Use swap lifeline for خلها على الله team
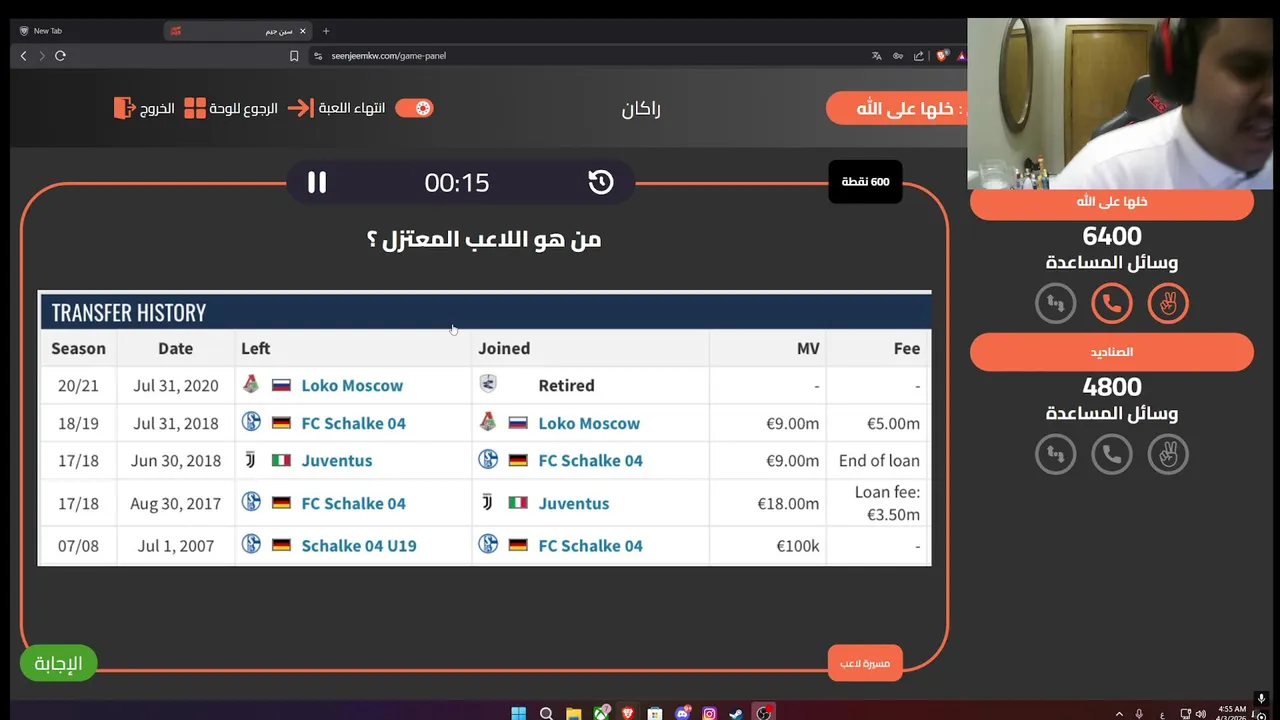 1055,303
